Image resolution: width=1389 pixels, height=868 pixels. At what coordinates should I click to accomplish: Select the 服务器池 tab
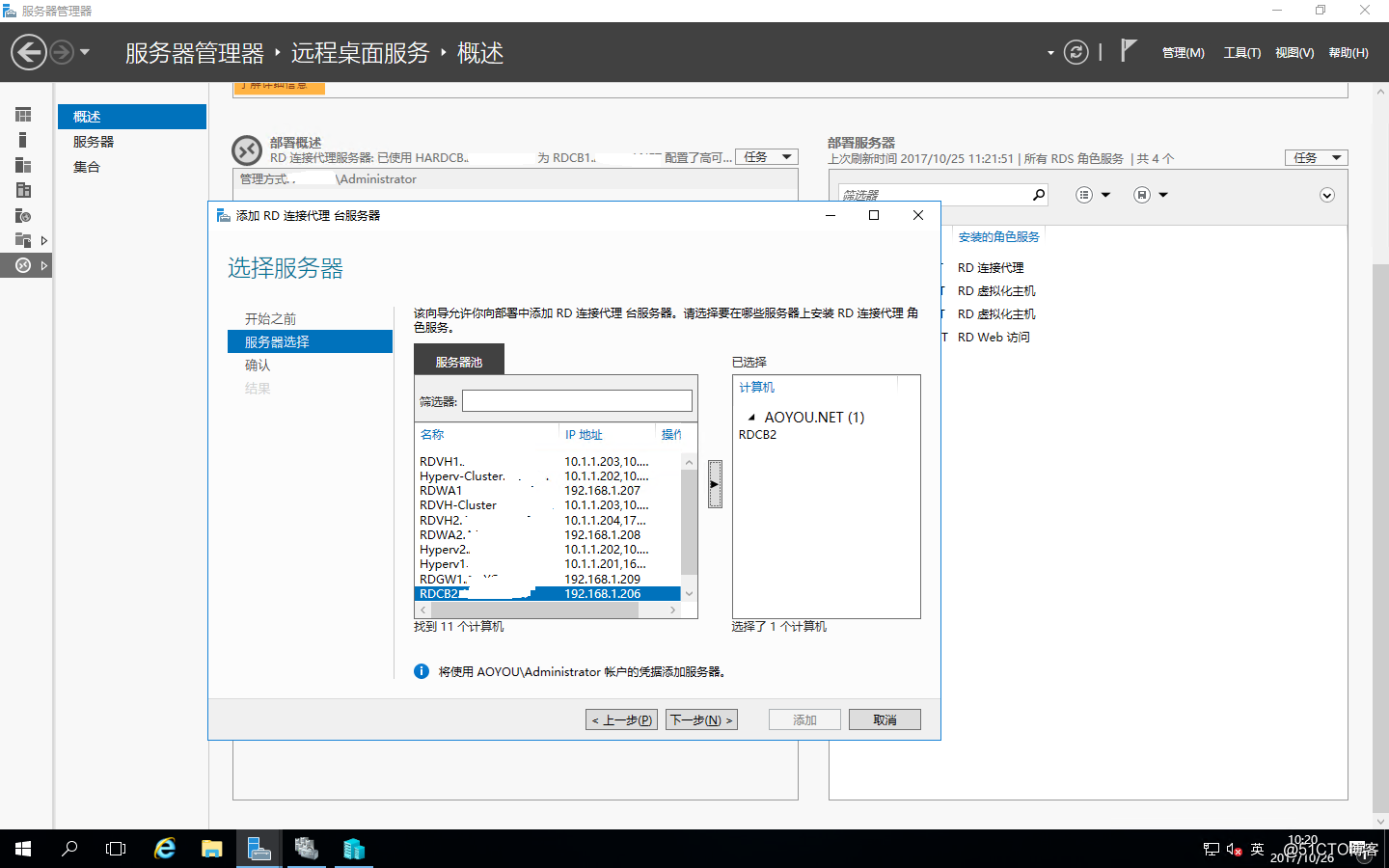point(459,360)
